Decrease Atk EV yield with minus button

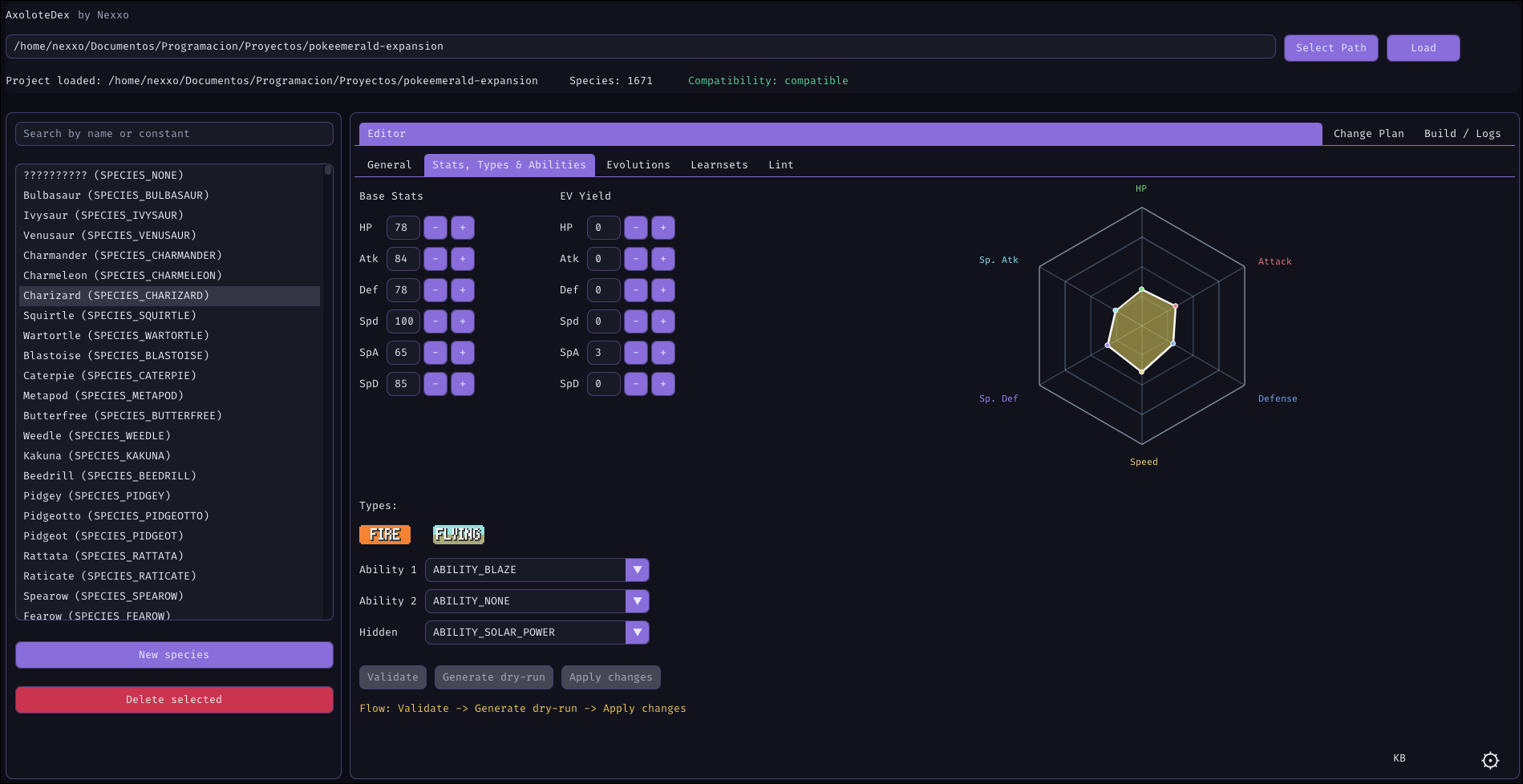636,259
